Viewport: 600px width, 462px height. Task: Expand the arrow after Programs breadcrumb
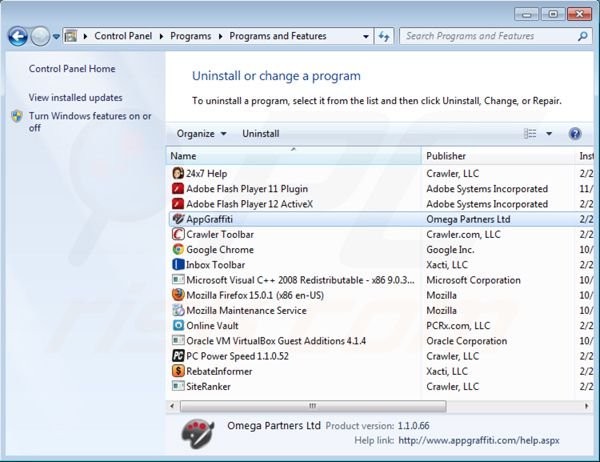[221, 36]
